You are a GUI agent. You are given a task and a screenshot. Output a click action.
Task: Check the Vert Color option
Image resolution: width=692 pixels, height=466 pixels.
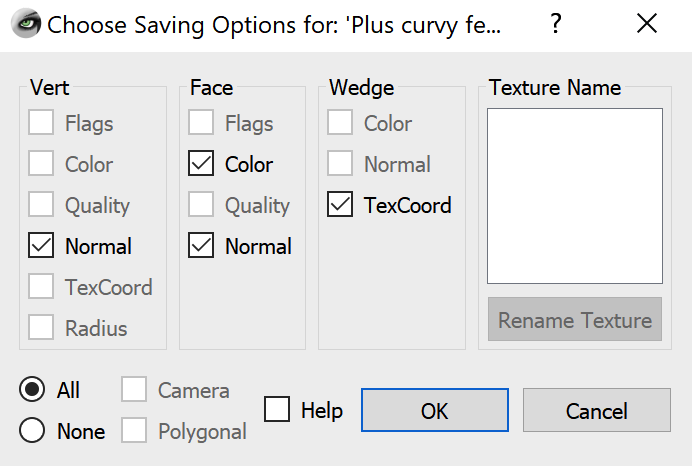(42, 165)
